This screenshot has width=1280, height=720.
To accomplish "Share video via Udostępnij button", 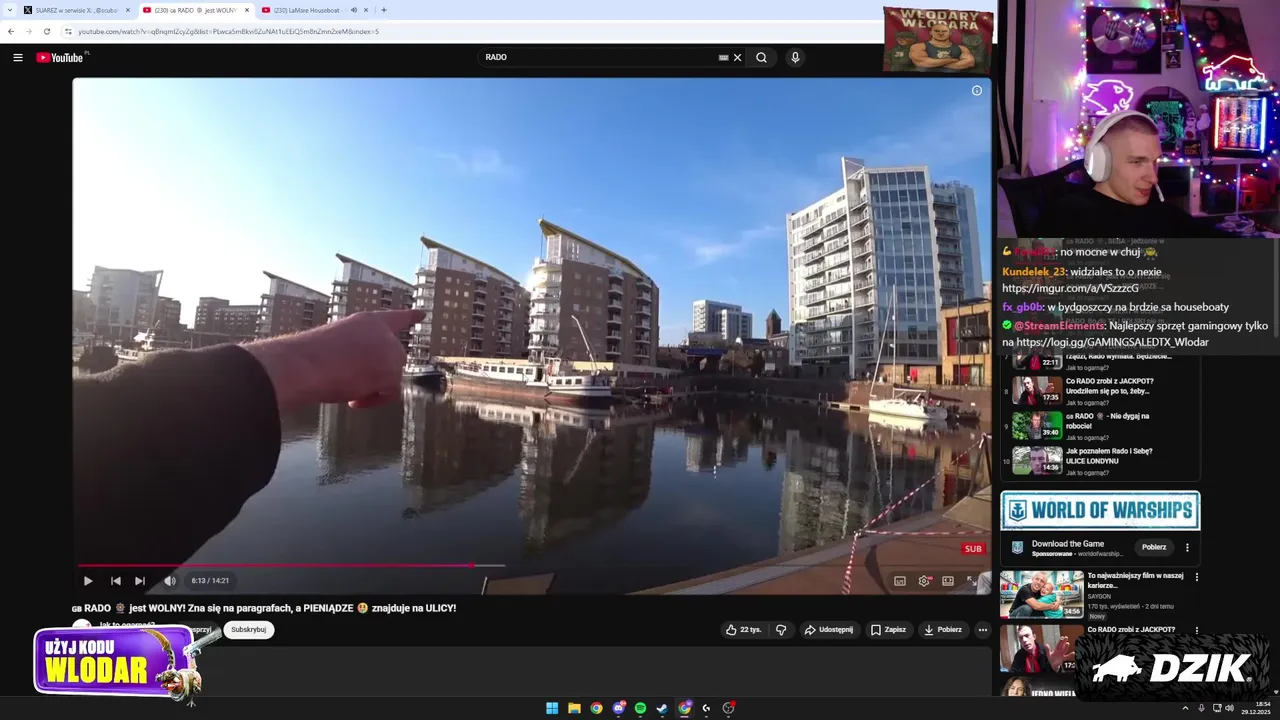I will (829, 630).
